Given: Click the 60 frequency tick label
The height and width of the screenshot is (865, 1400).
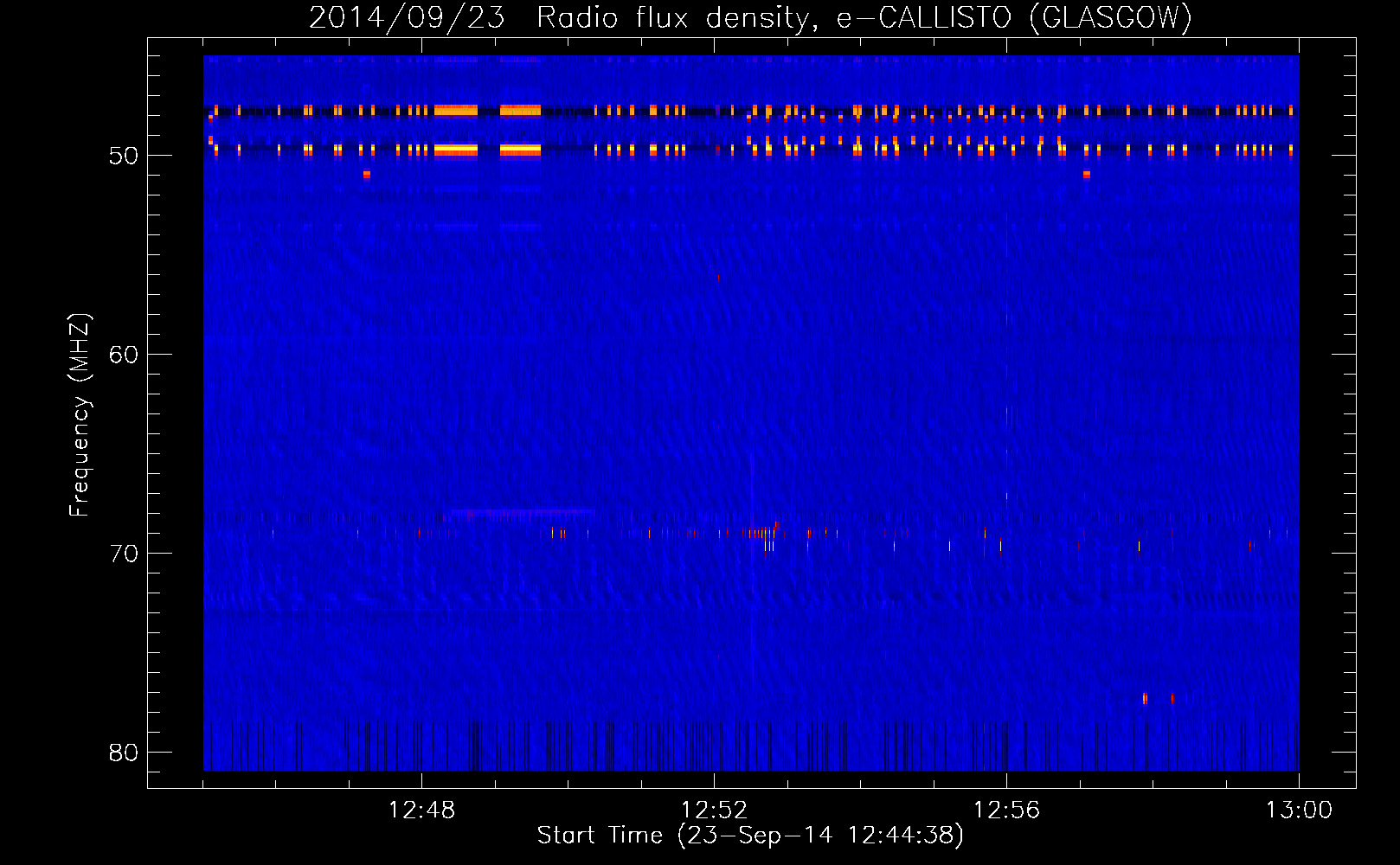Looking at the screenshot, I should (x=124, y=355).
